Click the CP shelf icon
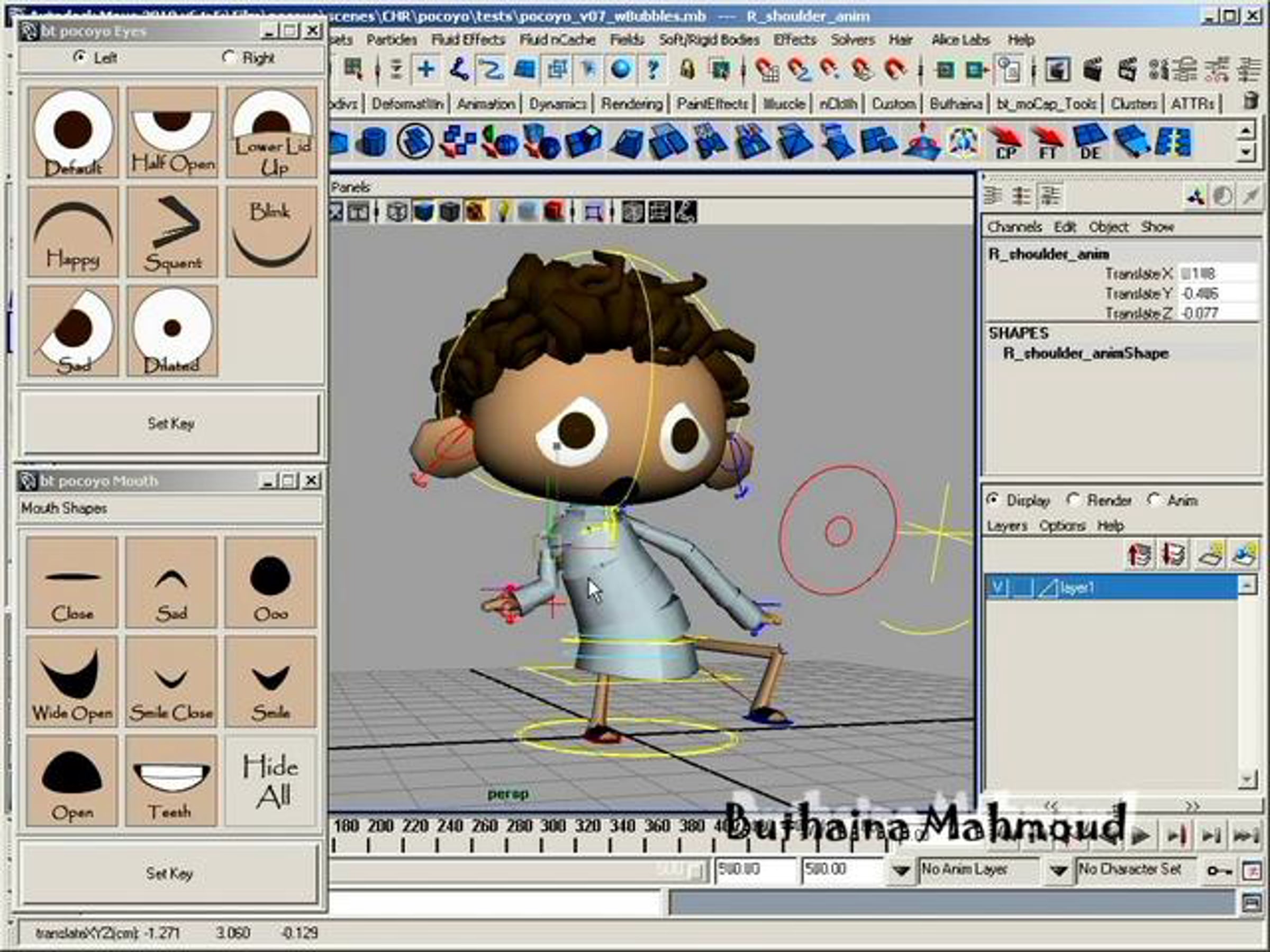 1006,142
